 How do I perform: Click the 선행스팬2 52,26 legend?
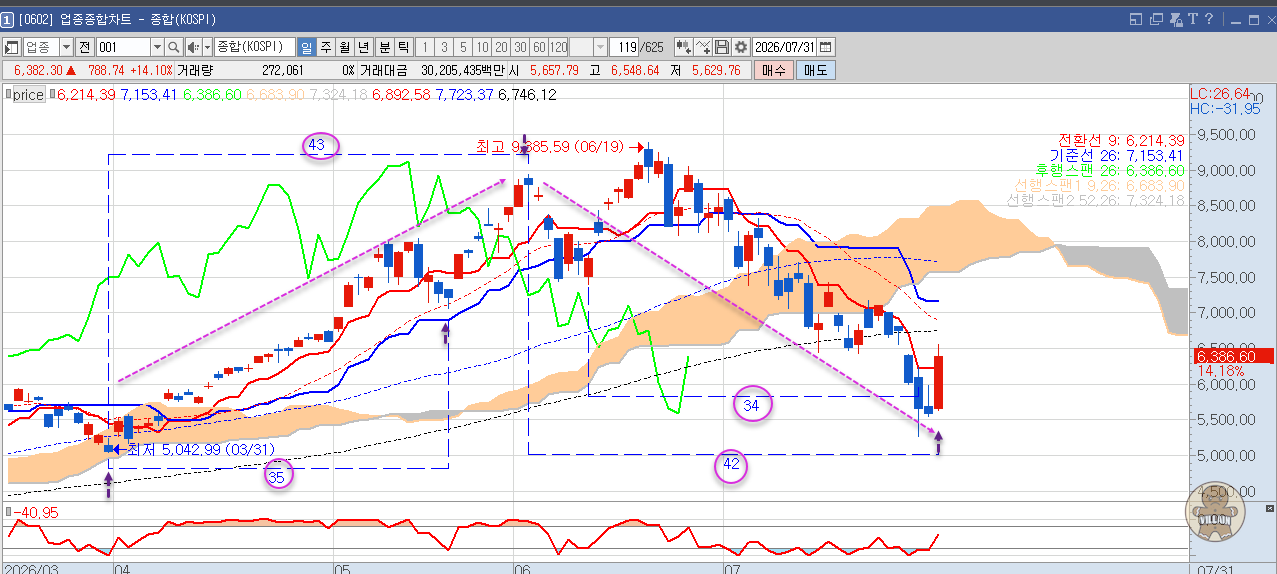(x=1096, y=201)
